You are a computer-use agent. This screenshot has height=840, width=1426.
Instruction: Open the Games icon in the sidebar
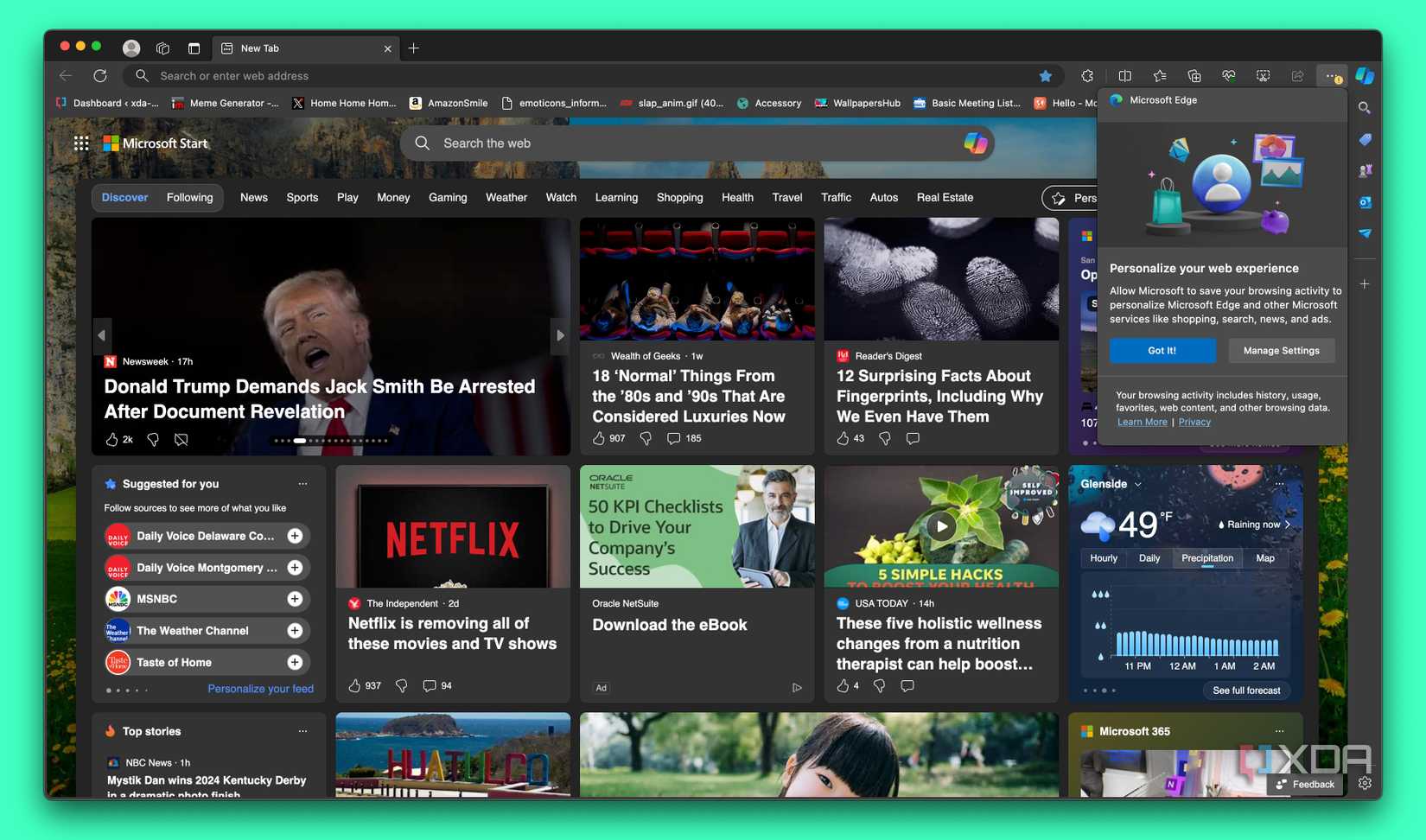click(x=1366, y=171)
